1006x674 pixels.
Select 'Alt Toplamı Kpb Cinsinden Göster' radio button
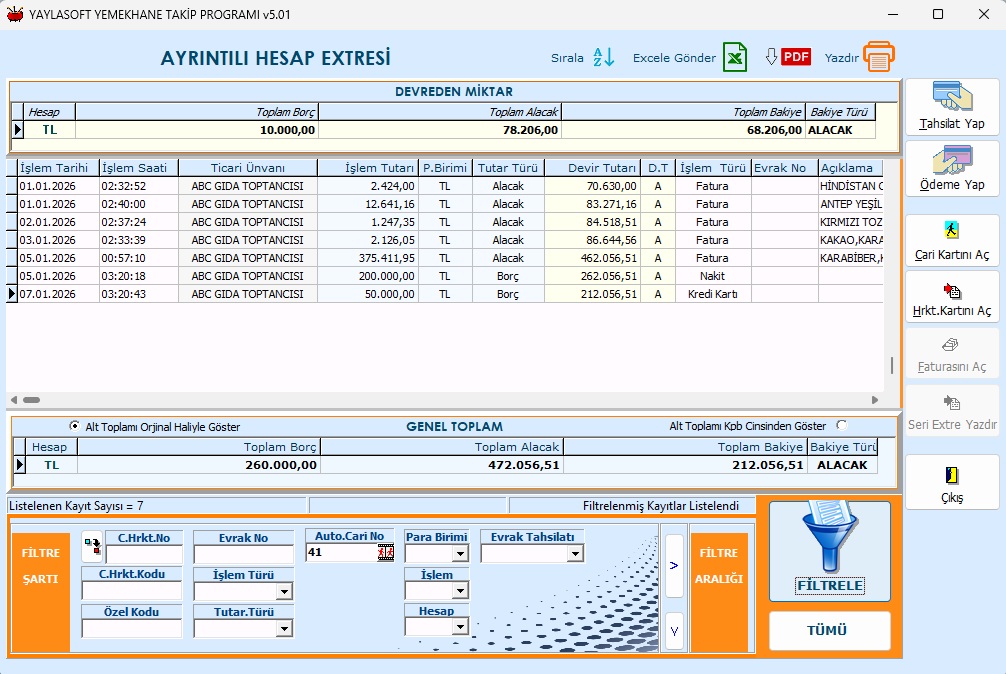[841, 426]
